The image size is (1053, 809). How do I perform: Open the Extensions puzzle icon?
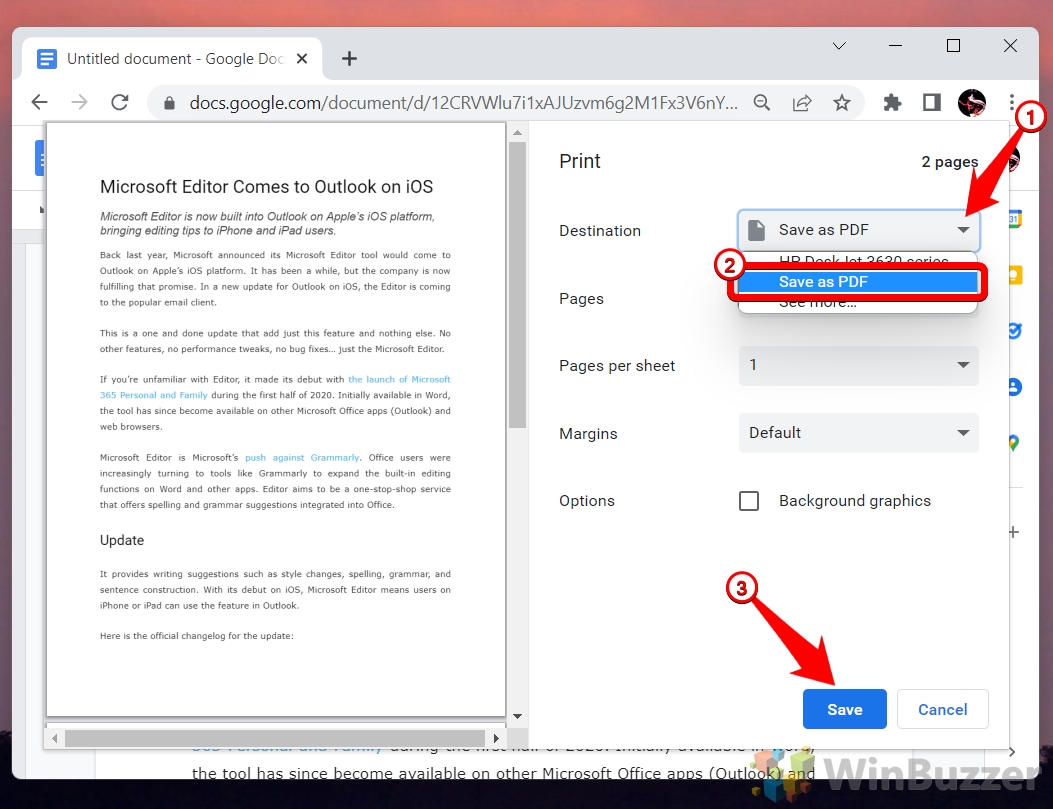click(x=892, y=102)
